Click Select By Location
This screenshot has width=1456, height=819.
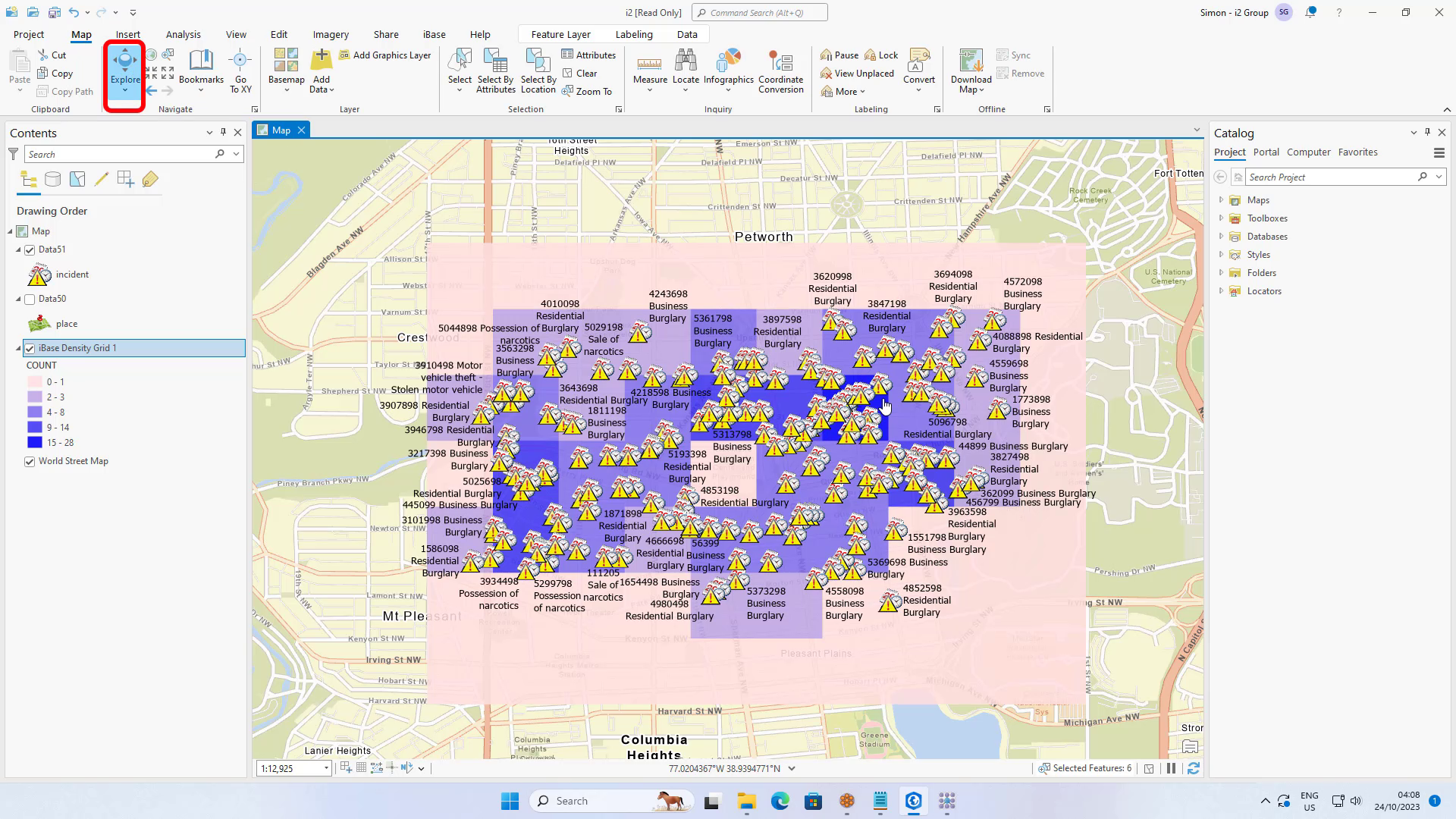[538, 72]
